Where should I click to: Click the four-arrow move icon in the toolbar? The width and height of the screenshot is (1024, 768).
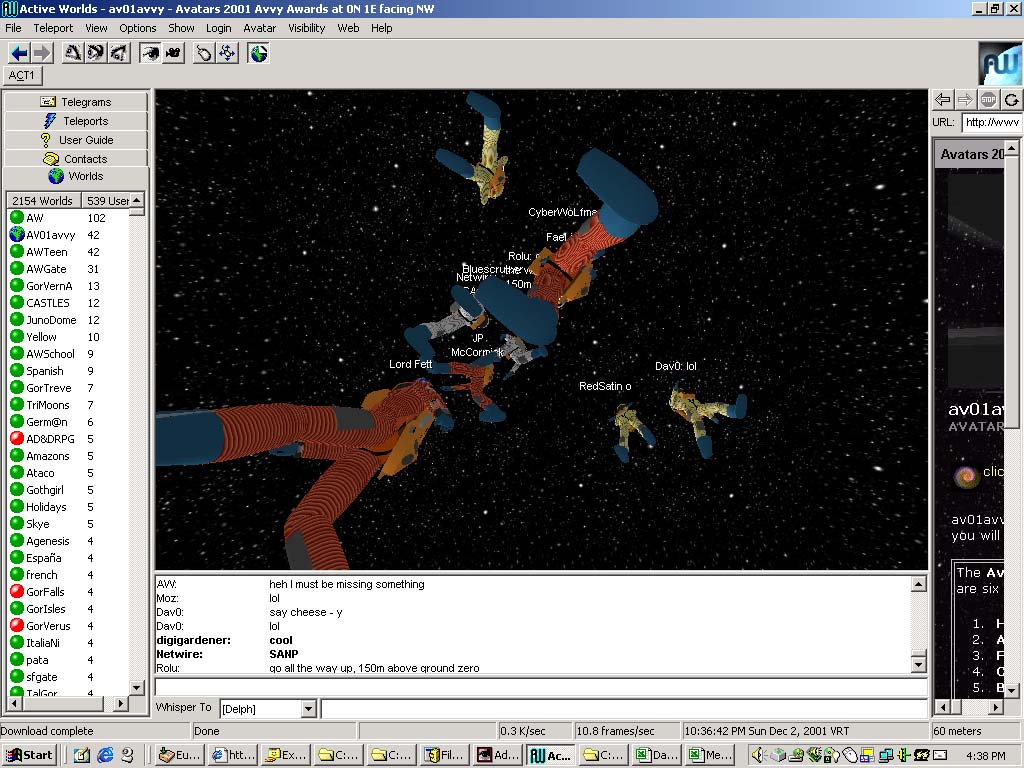point(227,53)
